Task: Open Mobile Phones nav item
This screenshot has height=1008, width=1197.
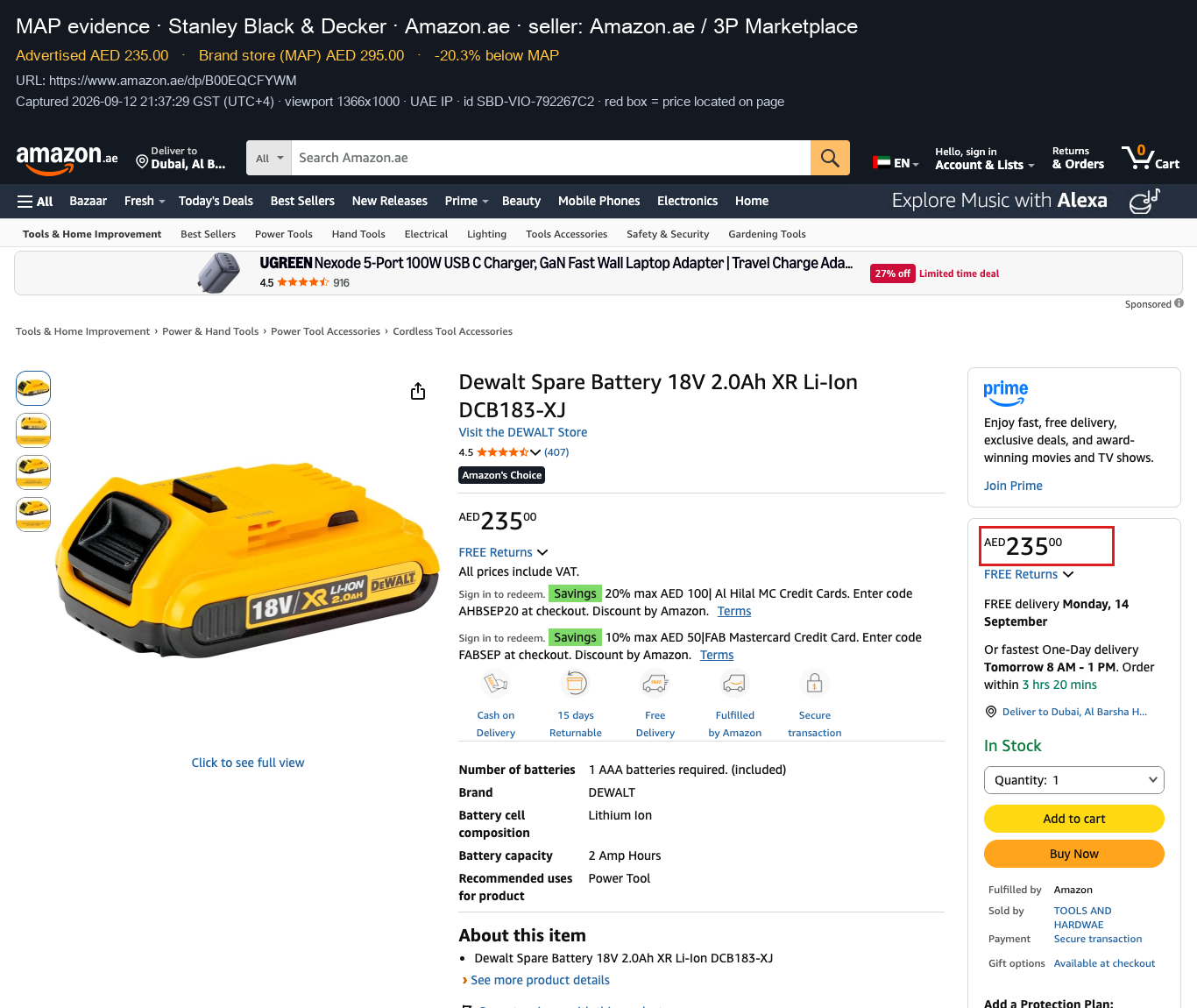Action: coord(599,201)
